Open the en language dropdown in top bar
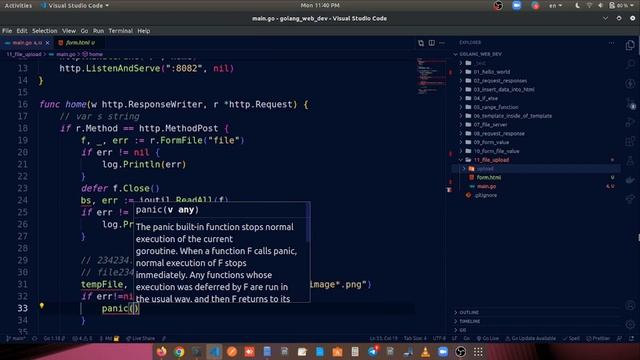Image resolution: width=640 pixels, height=360 pixels. (x=555, y=5)
